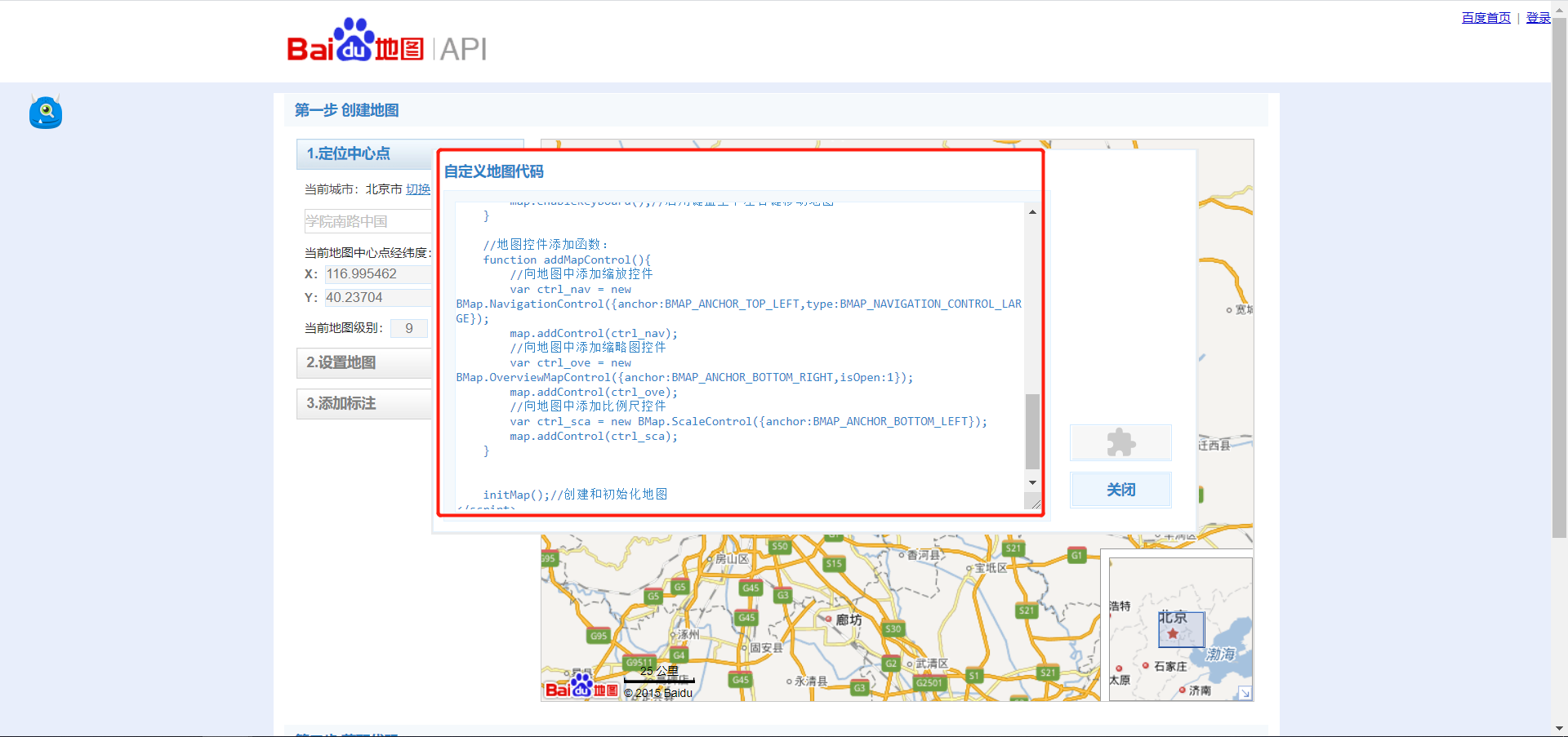The image size is (1568, 737).
Task: Click the 登录 link
Action: pos(1537,17)
